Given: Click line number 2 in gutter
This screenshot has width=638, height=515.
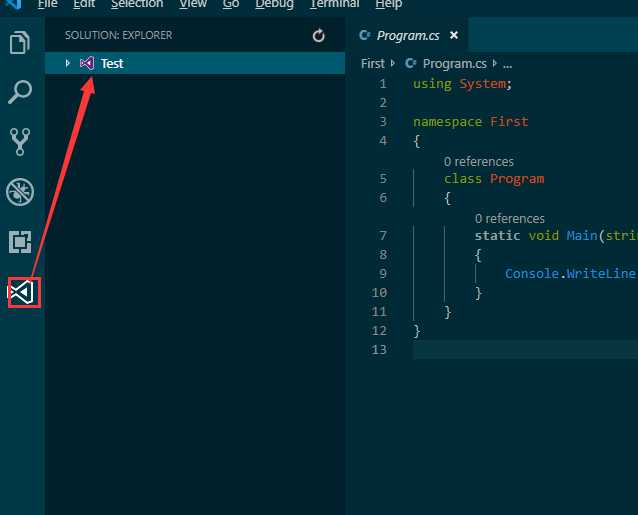Looking at the screenshot, I should pyautogui.click(x=382, y=103).
